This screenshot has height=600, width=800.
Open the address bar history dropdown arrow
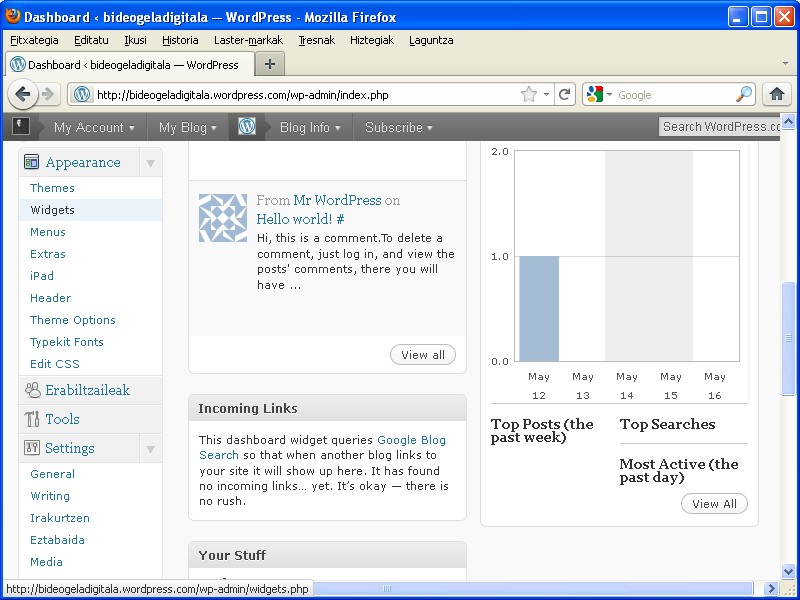tap(546, 94)
